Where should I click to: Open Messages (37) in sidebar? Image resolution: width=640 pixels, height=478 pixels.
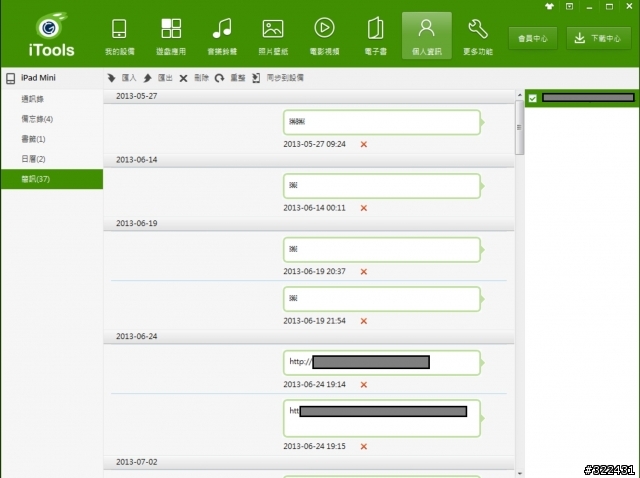[52, 179]
